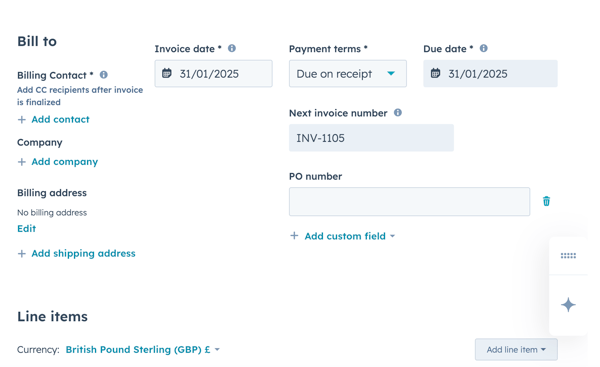Click the info icon beside Invoice date
600x367 pixels.
point(232,48)
